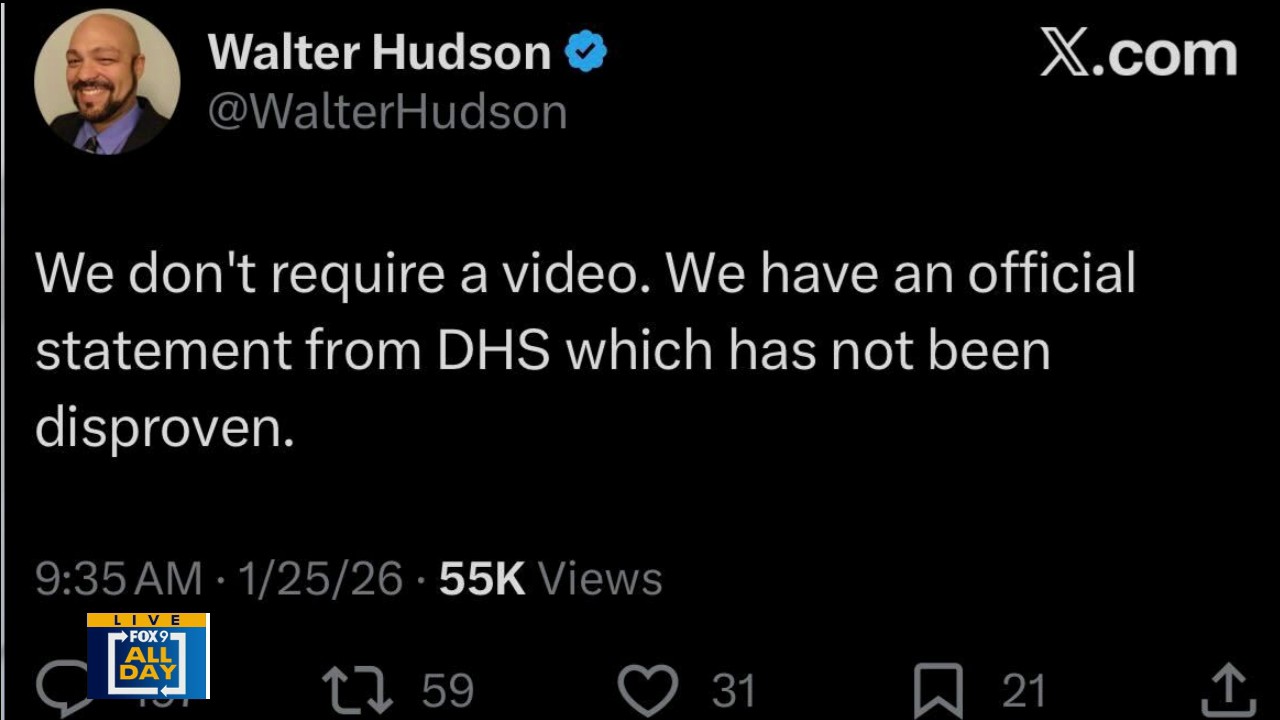Open the share upload icon
1280x720 pixels.
(x=1226, y=690)
